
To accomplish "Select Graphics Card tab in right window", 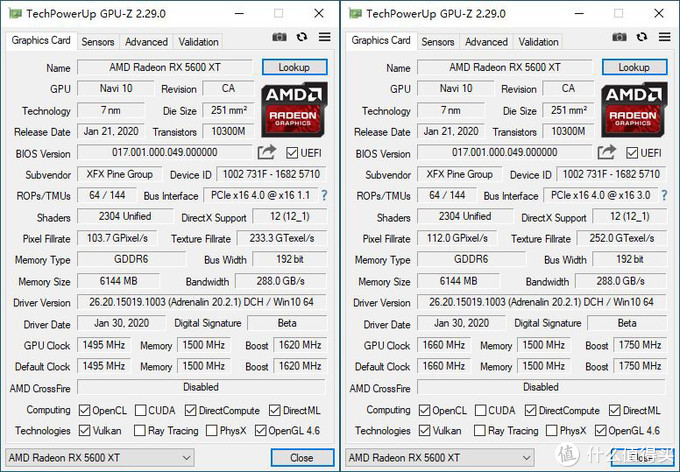I will pyautogui.click(x=381, y=40).
